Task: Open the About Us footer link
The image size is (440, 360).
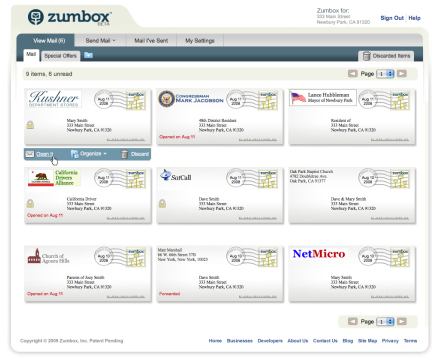Action: [298, 341]
